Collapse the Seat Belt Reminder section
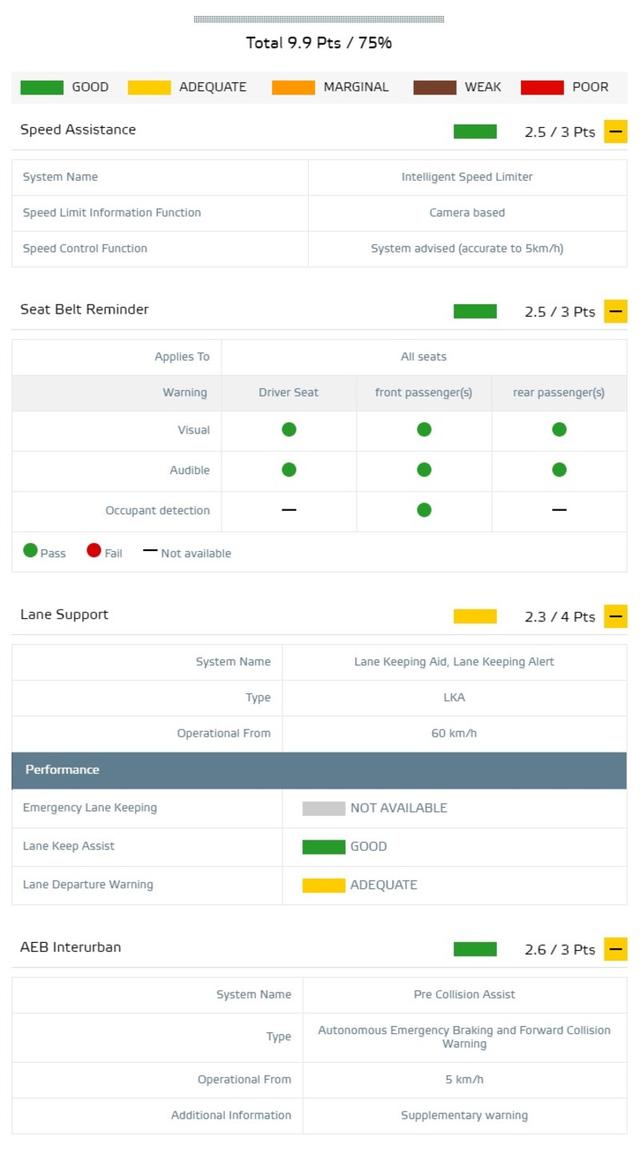Viewport: 640px width, 1154px height. click(x=616, y=311)
